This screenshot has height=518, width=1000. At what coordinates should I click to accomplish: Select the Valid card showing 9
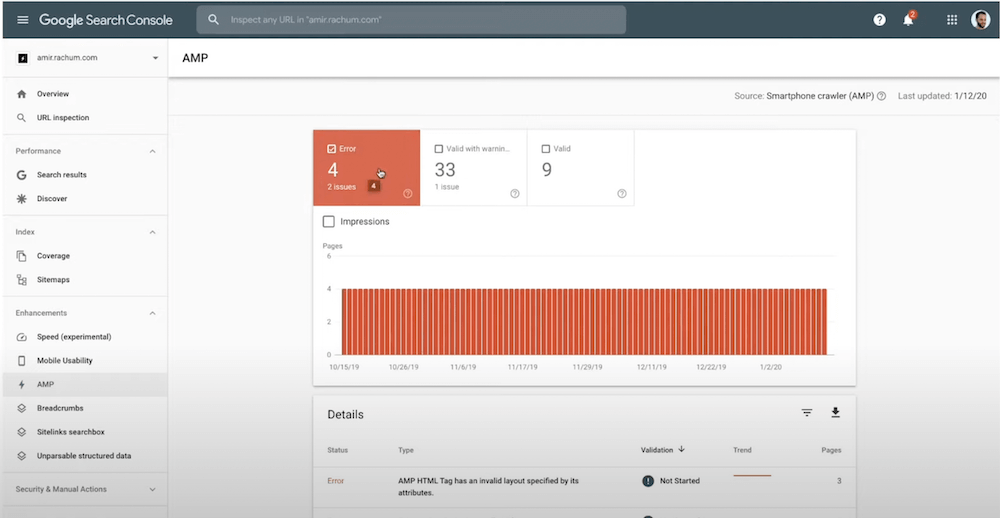pos(581,168)
